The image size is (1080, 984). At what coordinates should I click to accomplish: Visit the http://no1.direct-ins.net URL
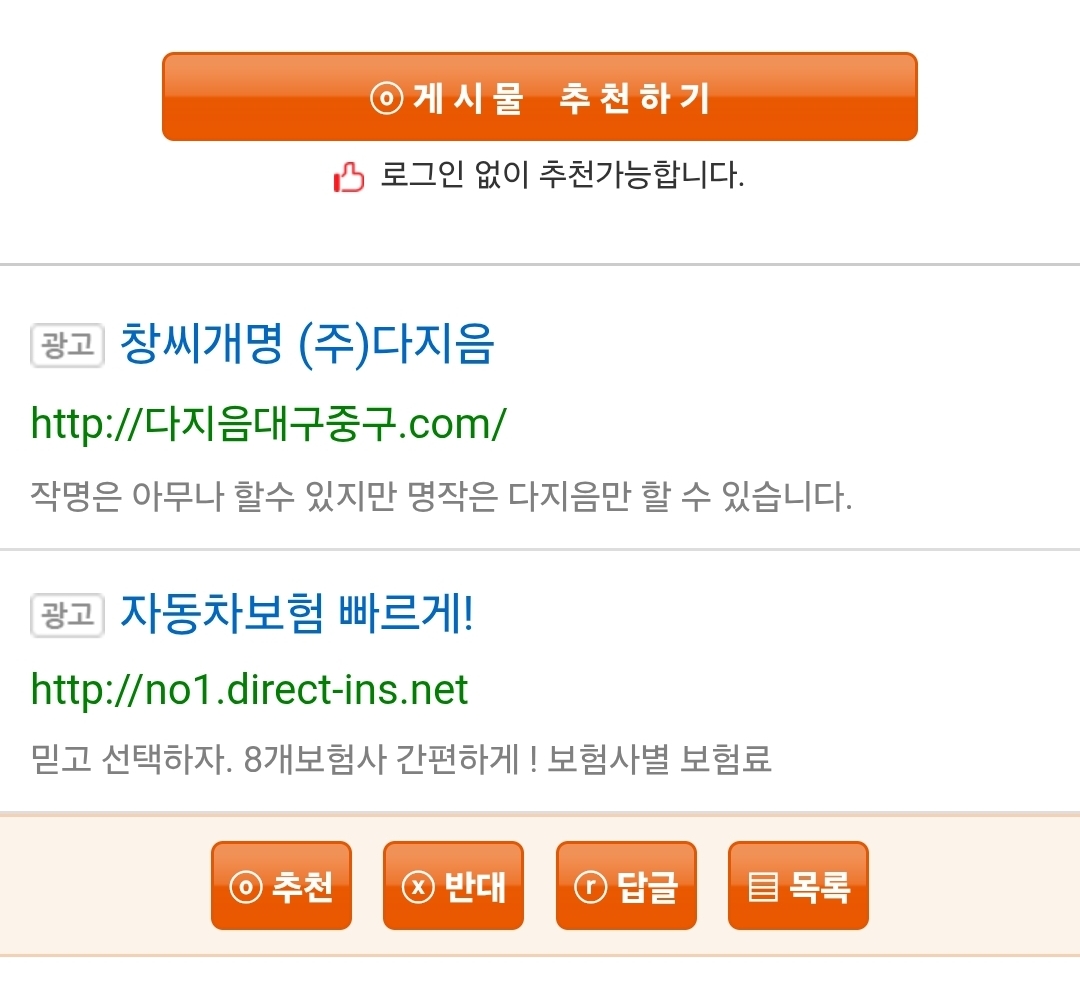(x=250, y=689)
